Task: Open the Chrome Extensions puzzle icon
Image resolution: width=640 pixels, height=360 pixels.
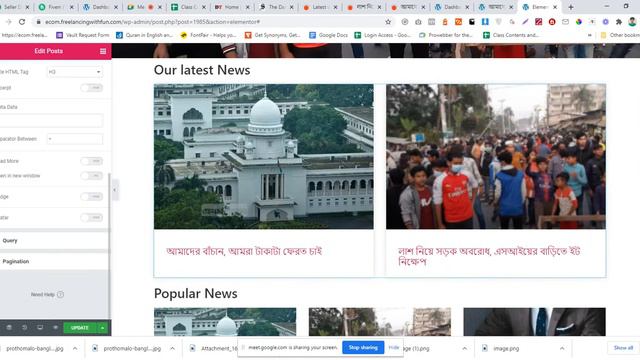Action: pos(619,22)
